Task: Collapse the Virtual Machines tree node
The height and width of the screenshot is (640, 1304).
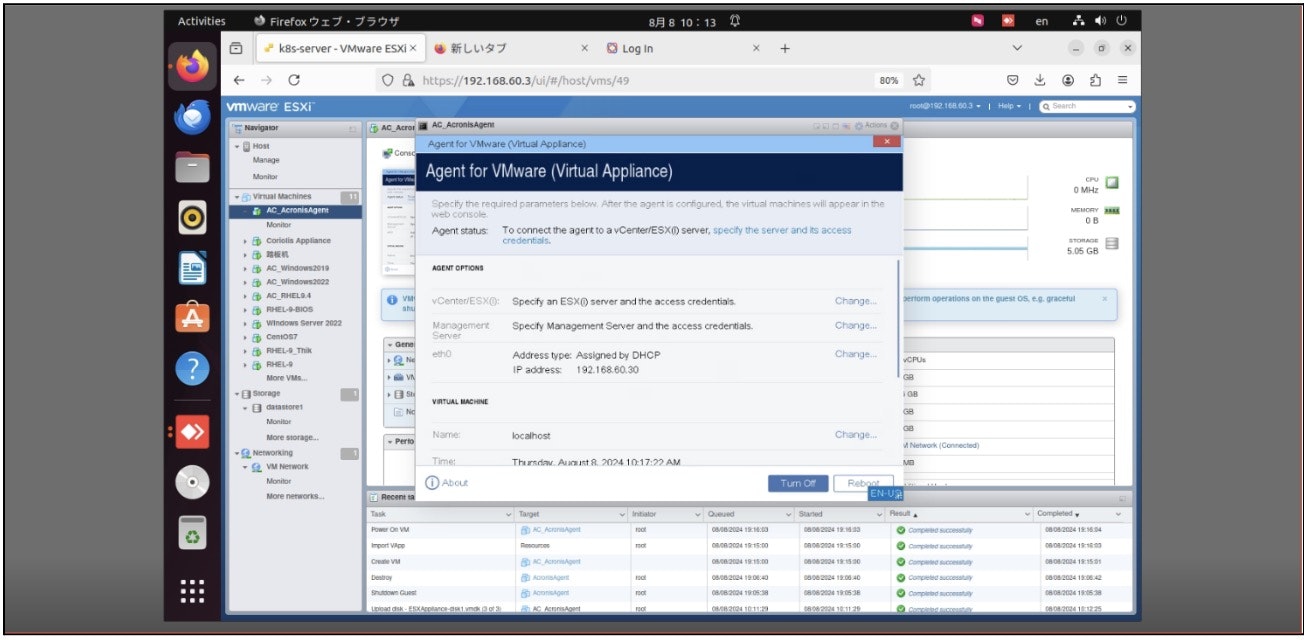Action: pos(237,197)
